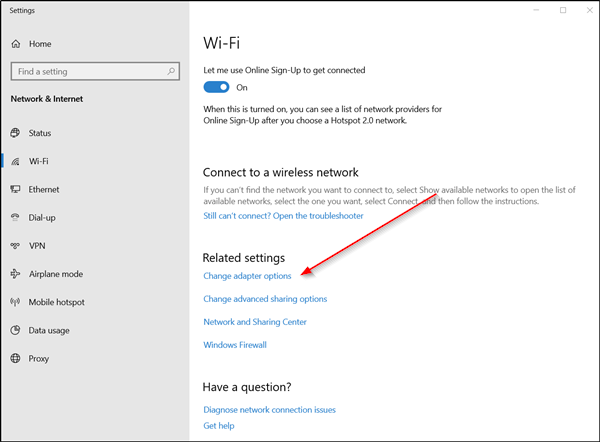
Task: Open the Windows Firewall link
Action: [x=235, y=345]
